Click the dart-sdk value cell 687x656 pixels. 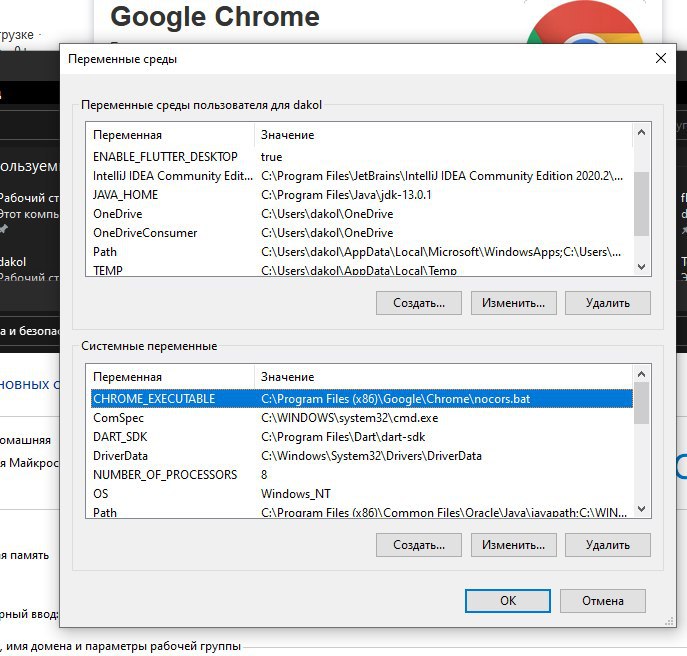coord(343,437)
